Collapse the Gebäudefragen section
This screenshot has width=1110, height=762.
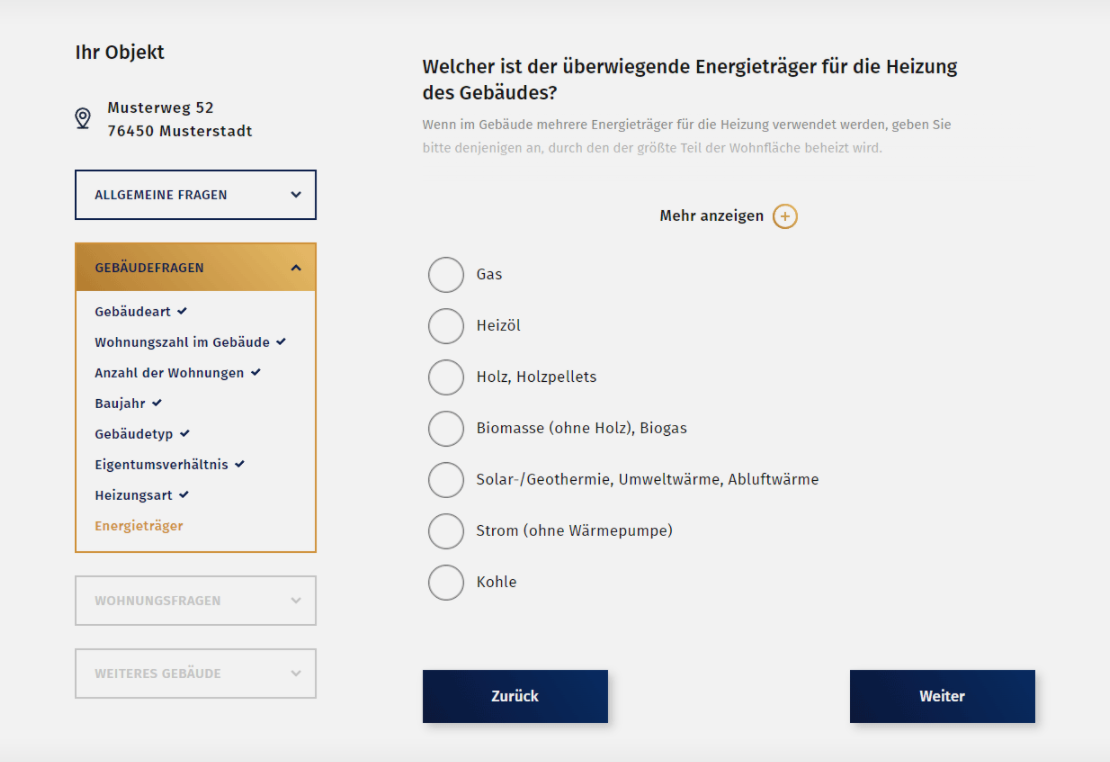196,268
